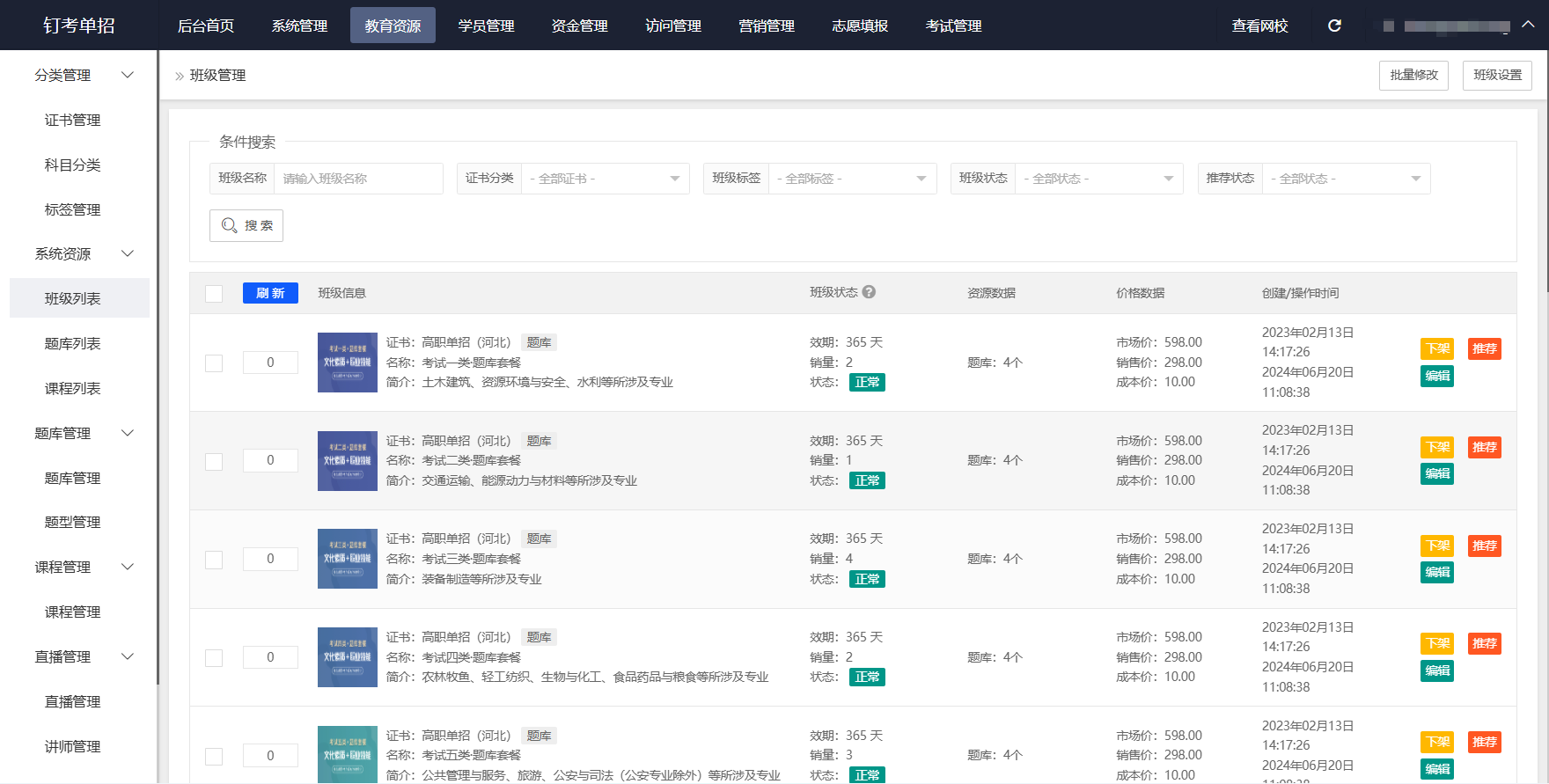The width and height of the screenshot is (1549, 784).
Task: Click the 批量修改 button
Action: coord(1413,76)
